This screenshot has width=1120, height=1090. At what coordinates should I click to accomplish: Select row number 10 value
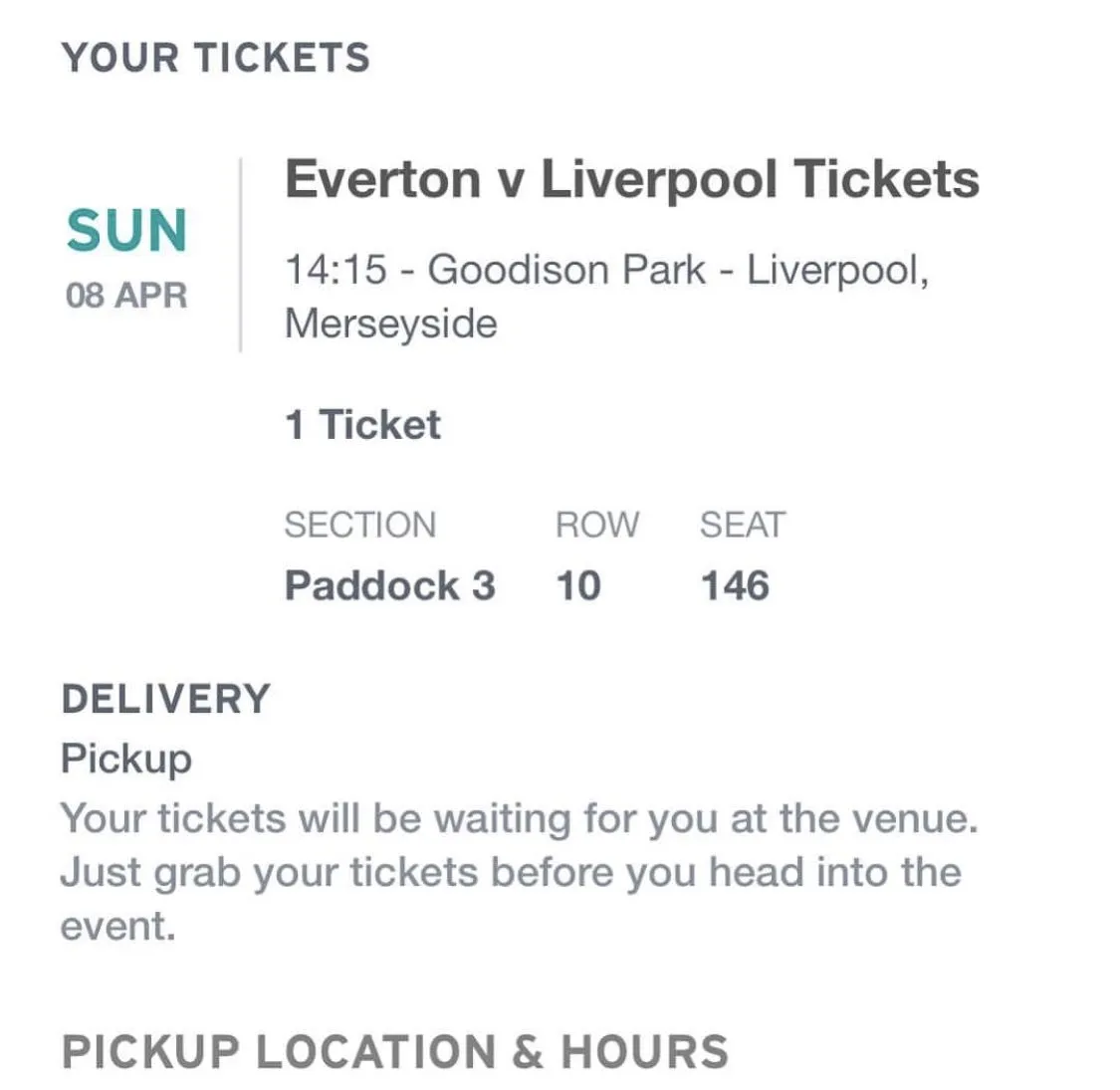[577, 585]
